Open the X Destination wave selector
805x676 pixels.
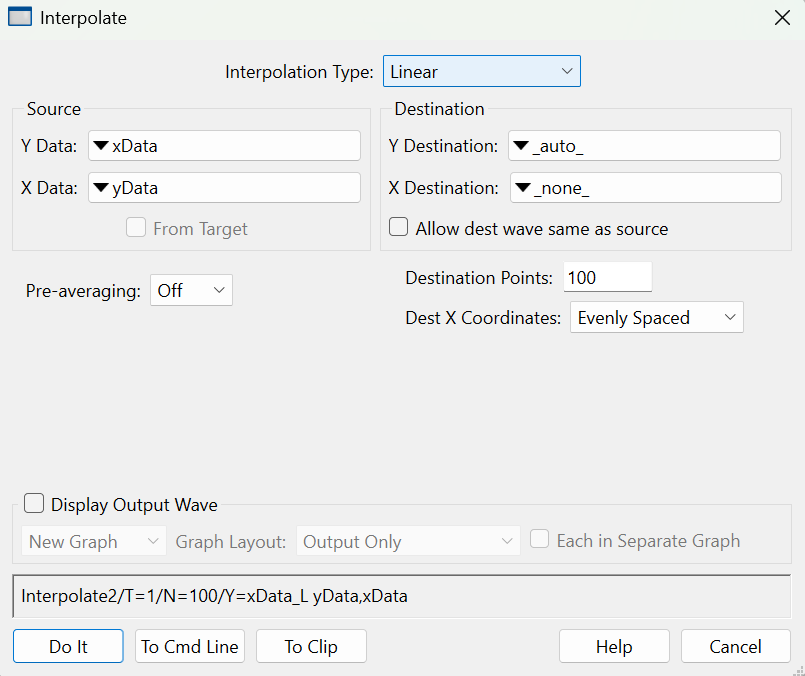(645, 188)
